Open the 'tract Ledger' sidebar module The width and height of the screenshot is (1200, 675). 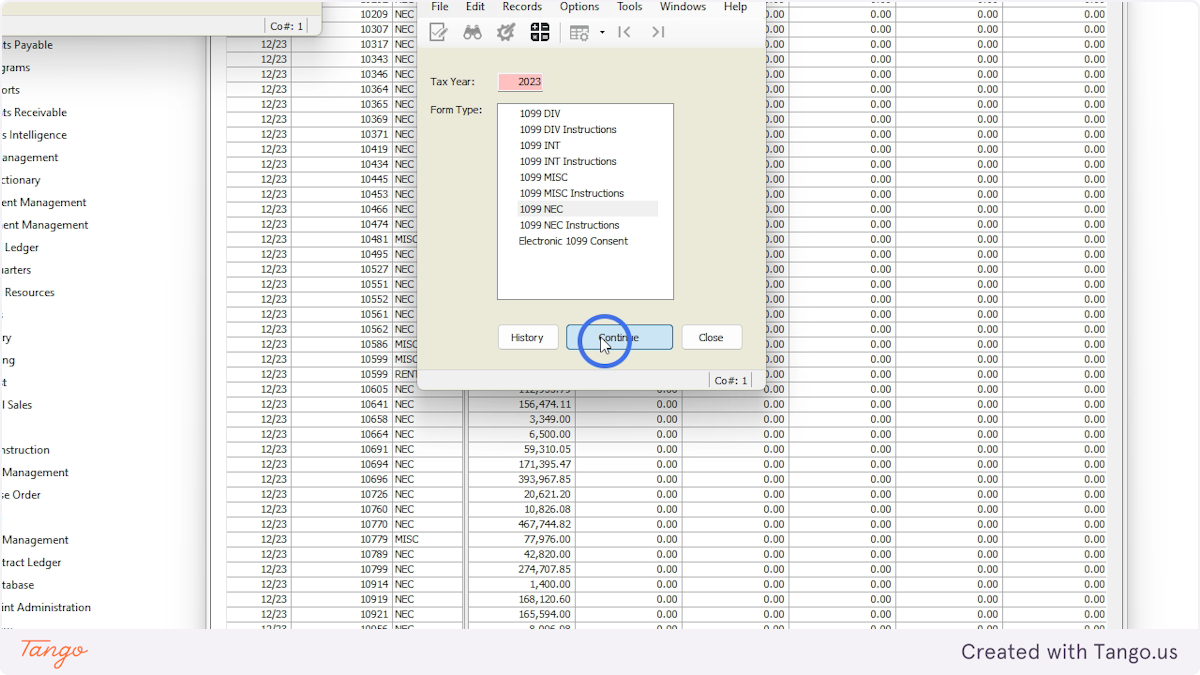[31, 563]
